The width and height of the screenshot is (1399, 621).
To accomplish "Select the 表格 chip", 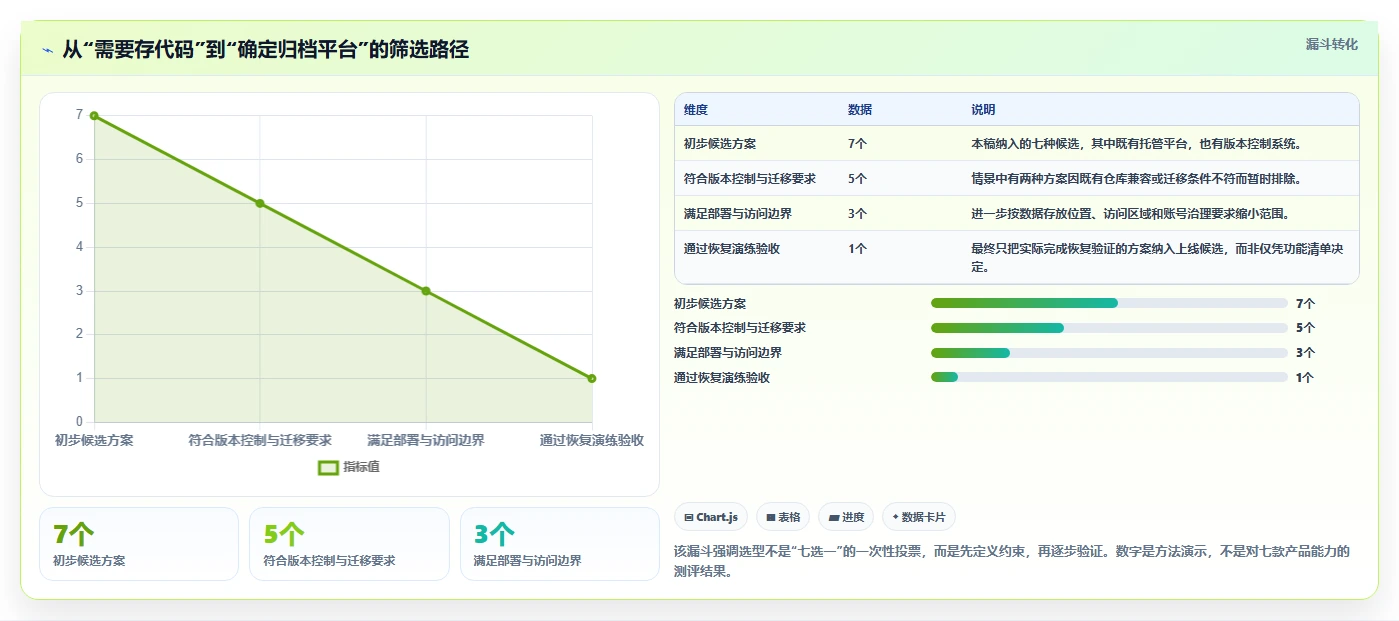I will (783, 517).
